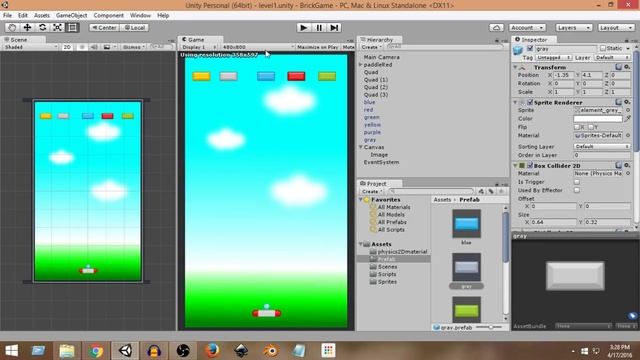Open Chrome from the taskbar
The width and height of the screenshot is (640, 360).
click(96, 351)
